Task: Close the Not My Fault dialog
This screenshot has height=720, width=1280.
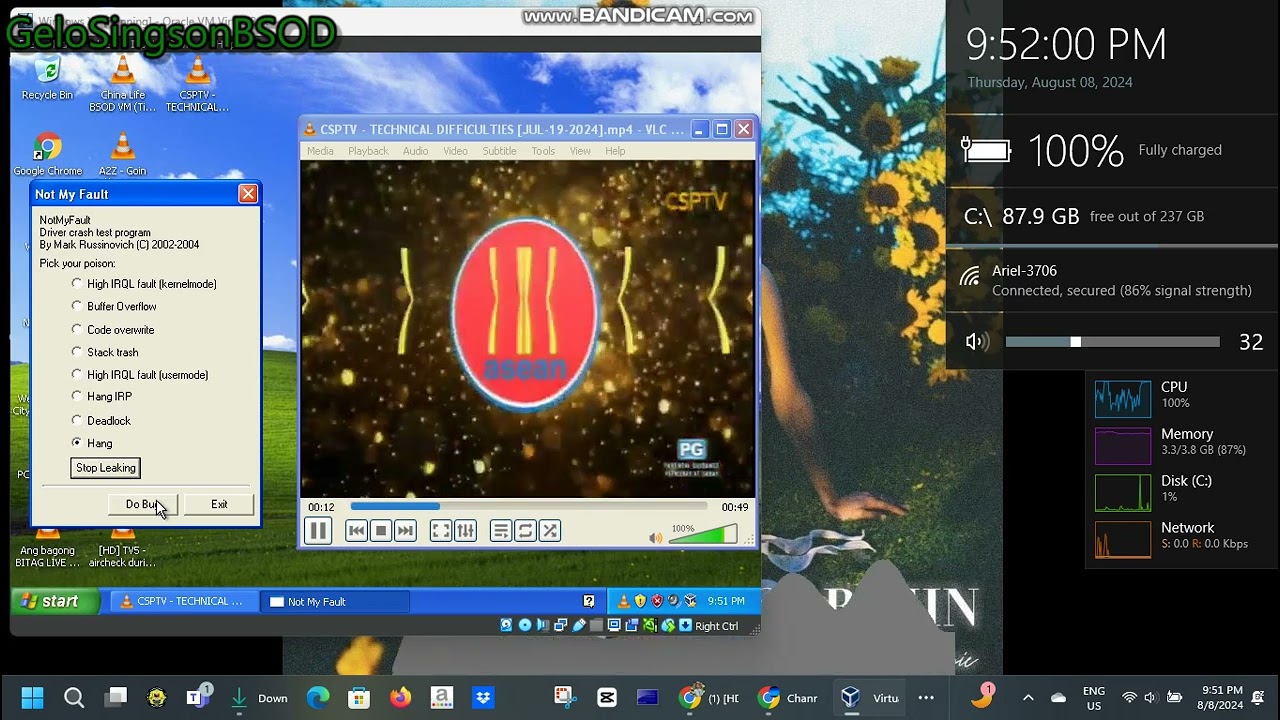Action: click(248, 194)
